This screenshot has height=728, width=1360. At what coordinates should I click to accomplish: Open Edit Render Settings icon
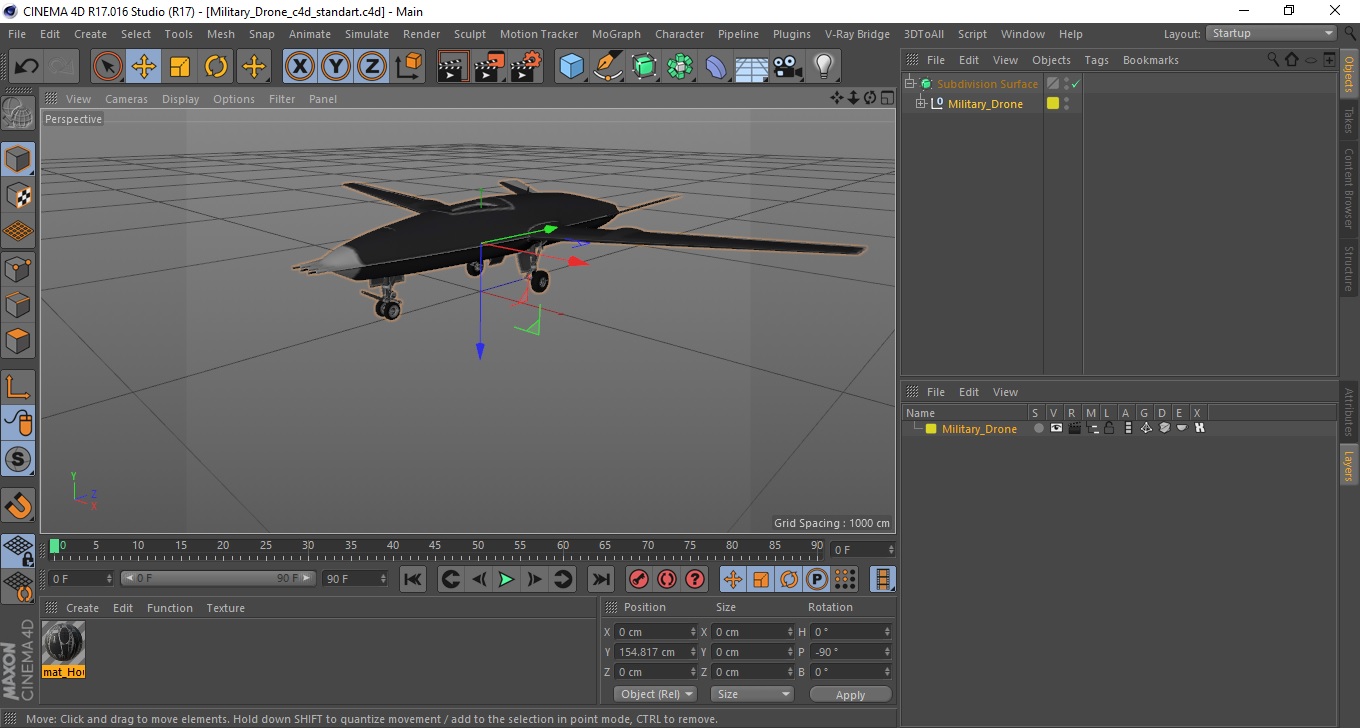pyautogui.click(x=525, y=67)
